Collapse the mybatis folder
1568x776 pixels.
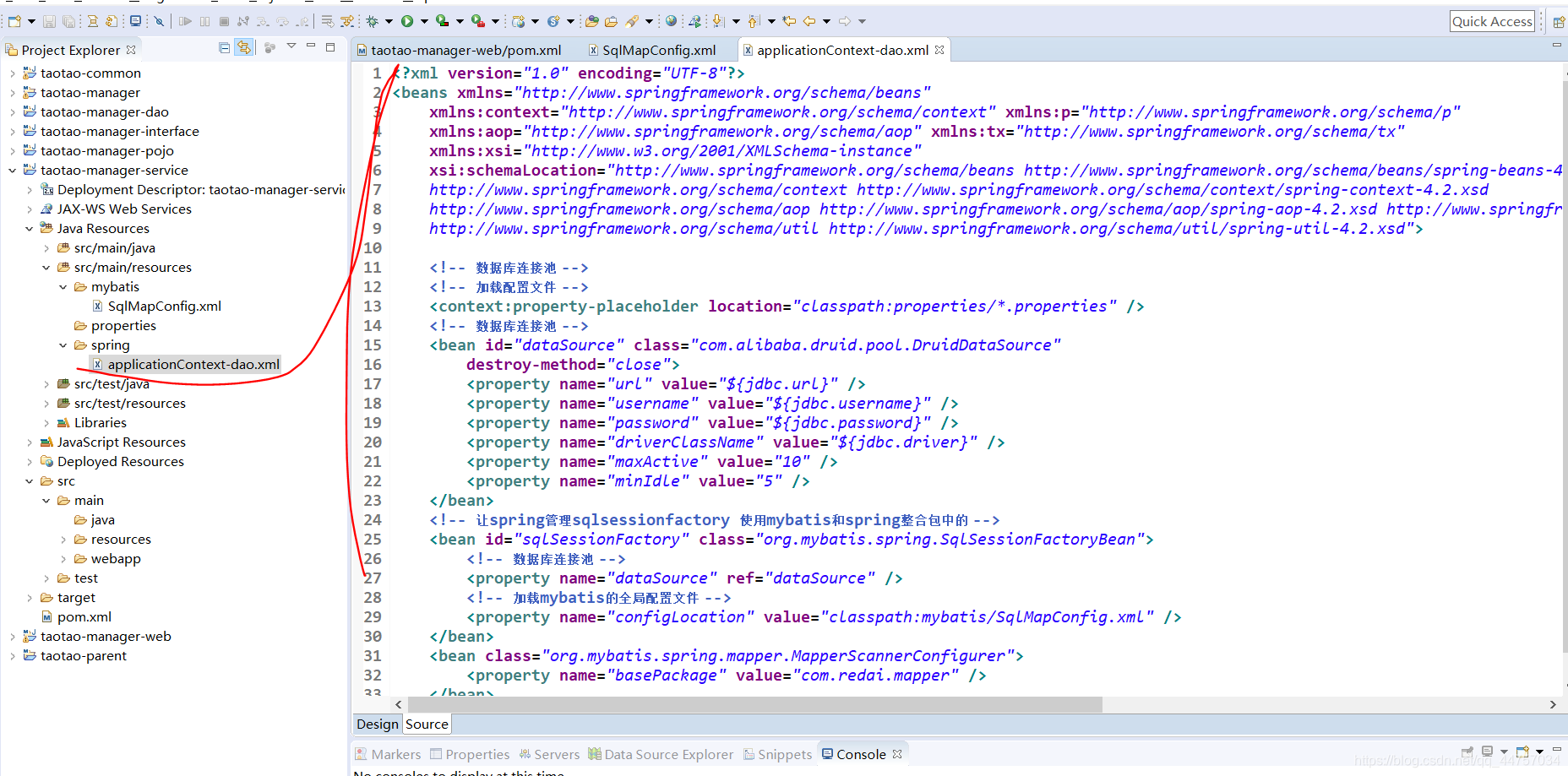click(63, 287)
